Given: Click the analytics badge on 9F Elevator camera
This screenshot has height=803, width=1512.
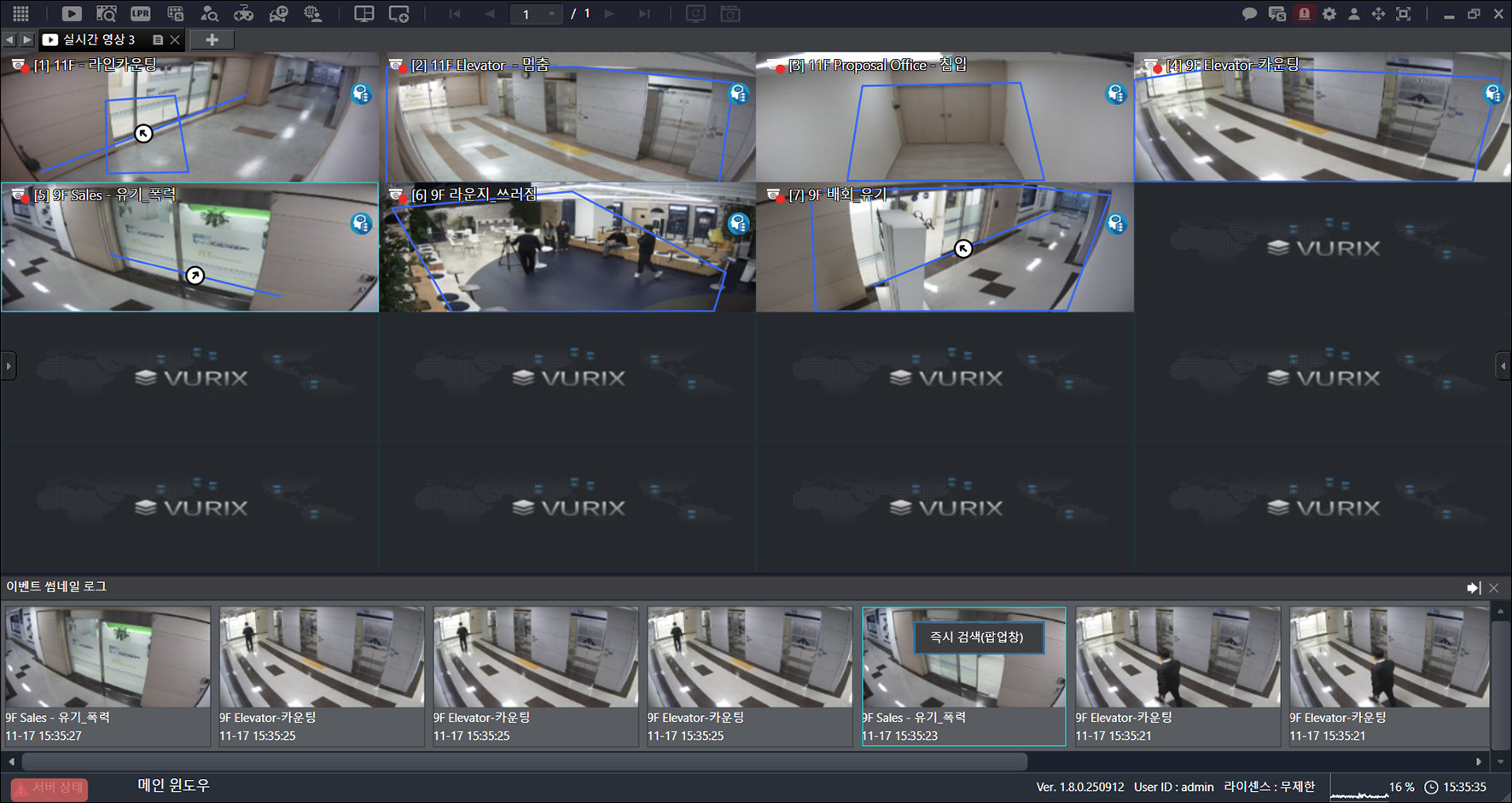Looking at the screenshot, I should pos(1493,93).
